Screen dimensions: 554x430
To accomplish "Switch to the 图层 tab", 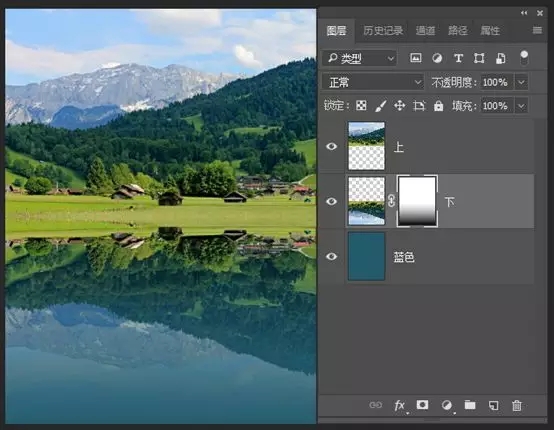I will pos(336,31).
